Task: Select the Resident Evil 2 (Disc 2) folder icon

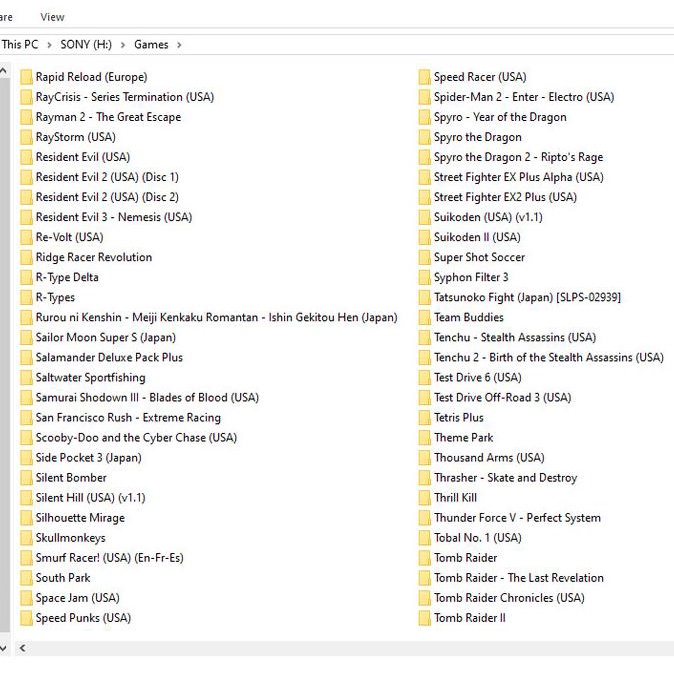Action: click(x=26, y=197)
